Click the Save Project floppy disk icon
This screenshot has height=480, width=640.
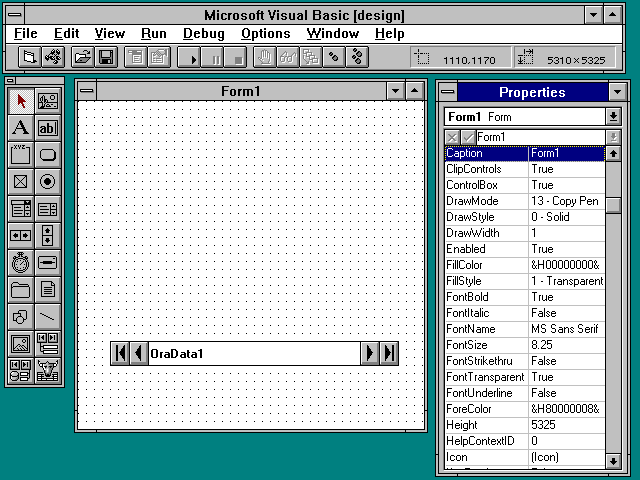[x=105, y=58]
